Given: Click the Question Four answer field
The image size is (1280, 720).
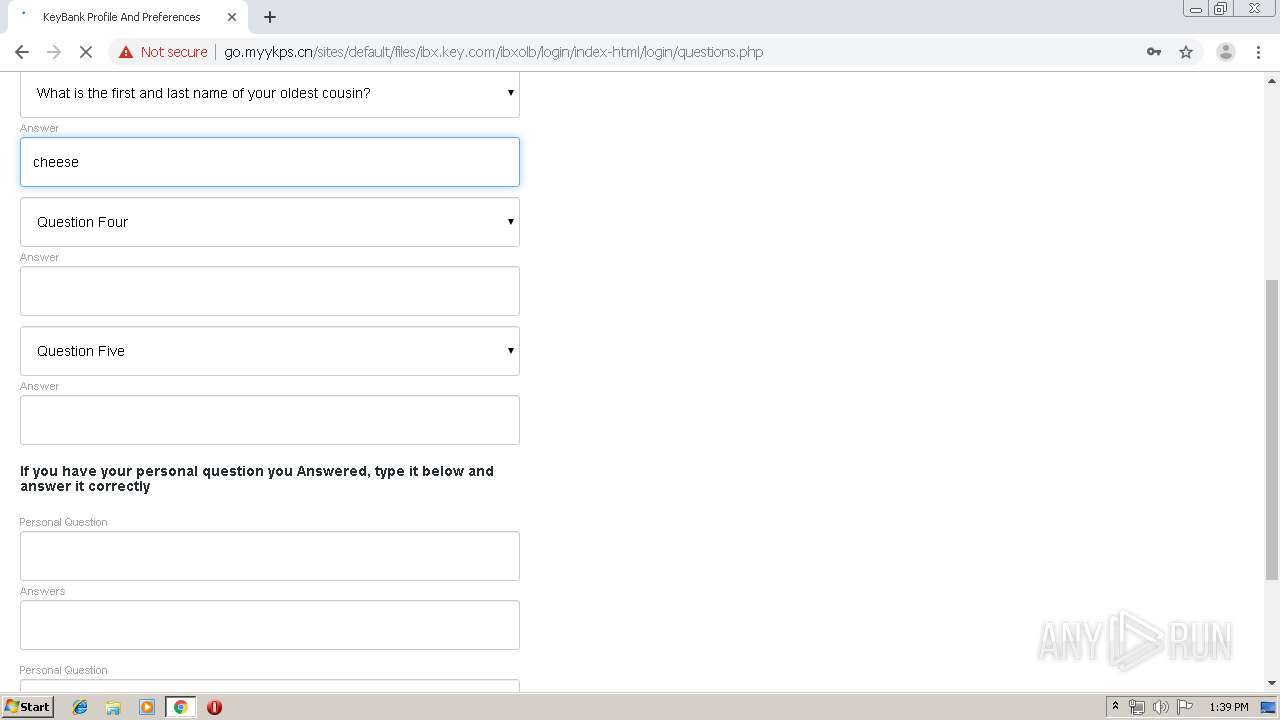Looking at the screenshot, I should click(270, 291).
